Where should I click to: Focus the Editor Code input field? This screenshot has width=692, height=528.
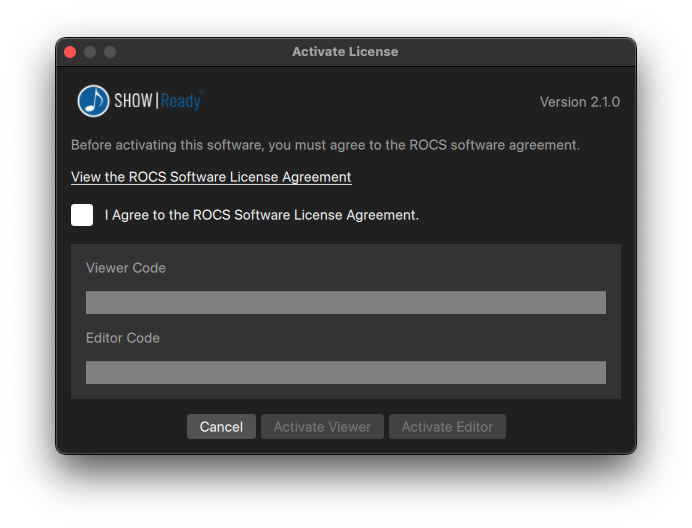(x=345, y=373)
